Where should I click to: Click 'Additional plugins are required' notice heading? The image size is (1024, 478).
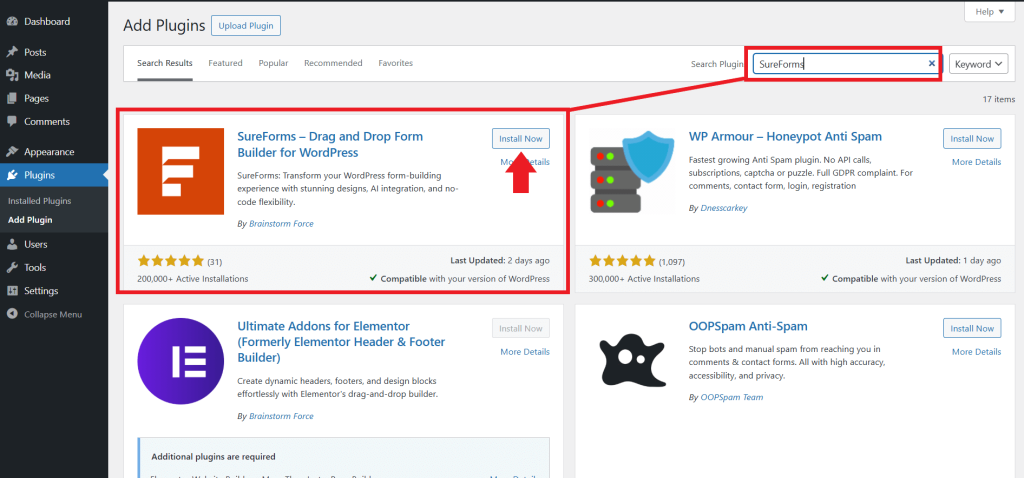[214, 456]
